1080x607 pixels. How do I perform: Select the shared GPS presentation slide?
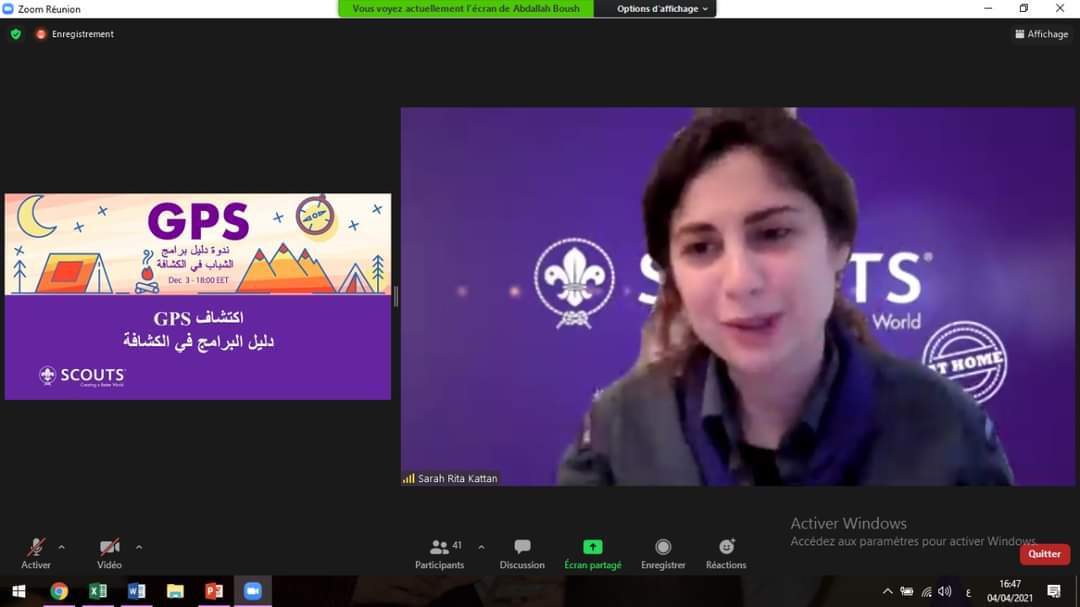click(198, 296)
